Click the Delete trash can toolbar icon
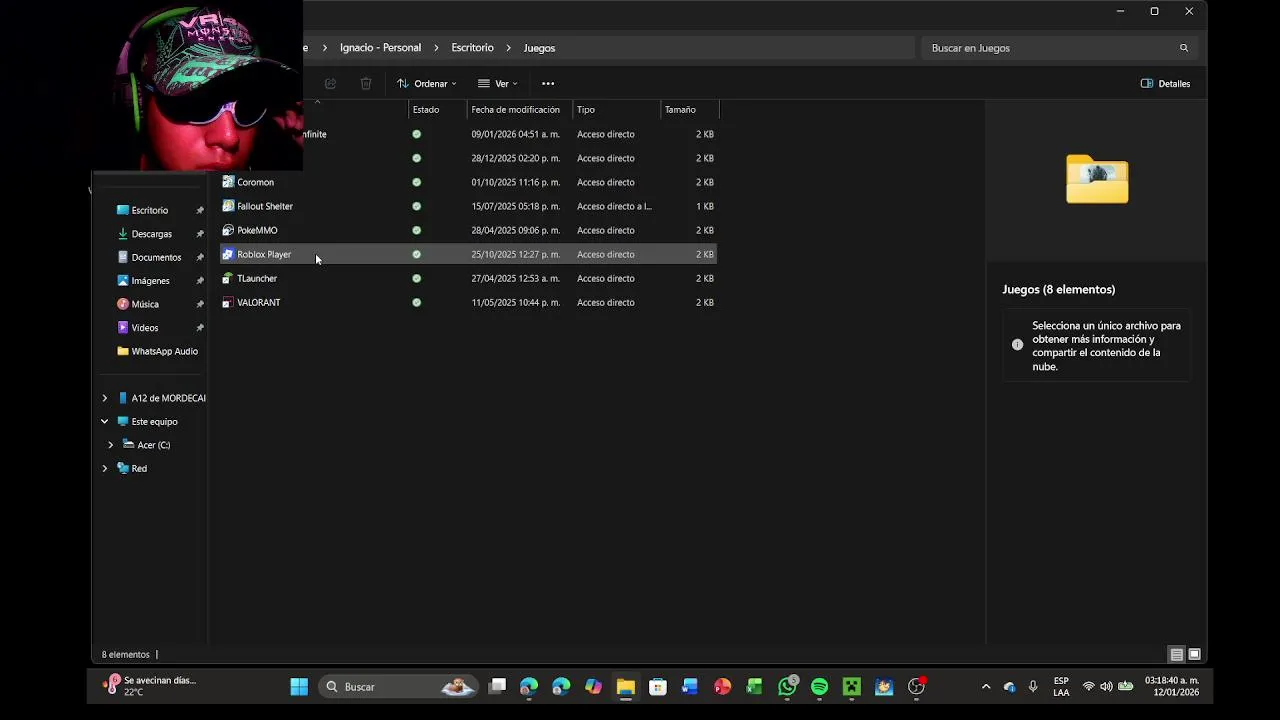This screenshot has height=720, width=1280. 366,84
